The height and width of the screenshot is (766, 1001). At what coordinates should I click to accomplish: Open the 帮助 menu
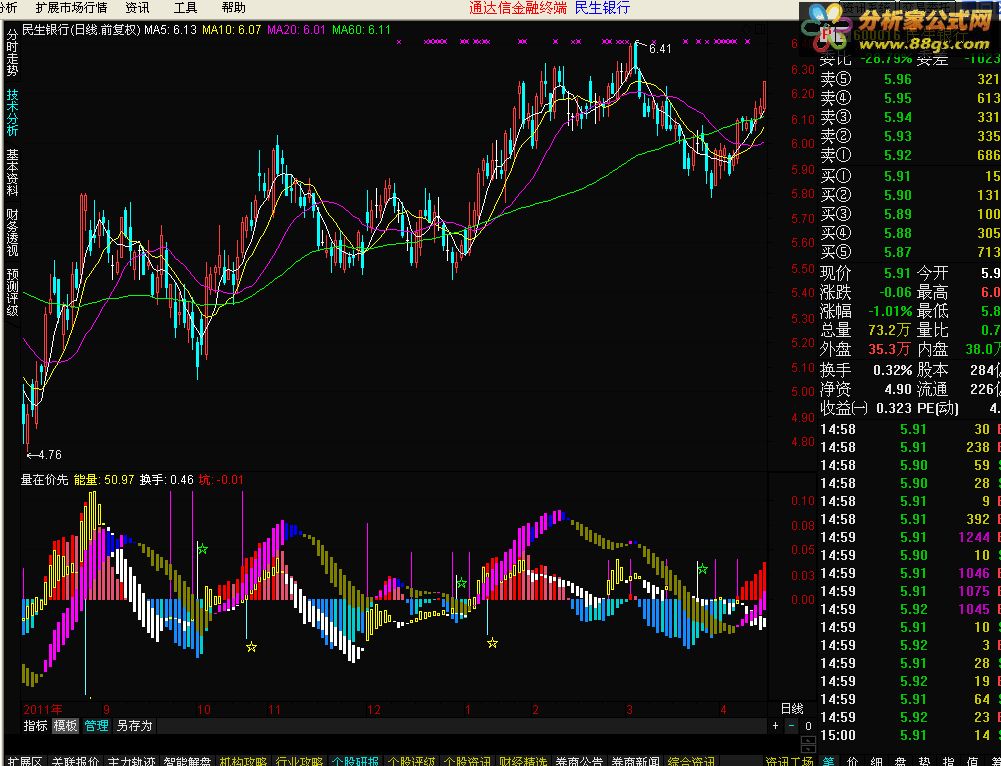coord(233,8)
